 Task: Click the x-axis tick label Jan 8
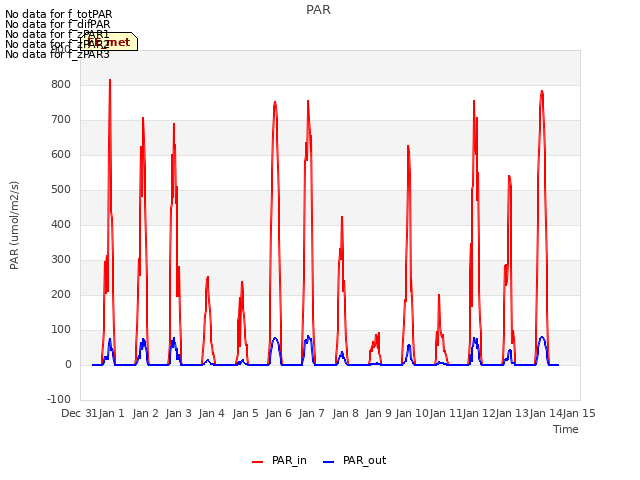(x=345, y=413)
